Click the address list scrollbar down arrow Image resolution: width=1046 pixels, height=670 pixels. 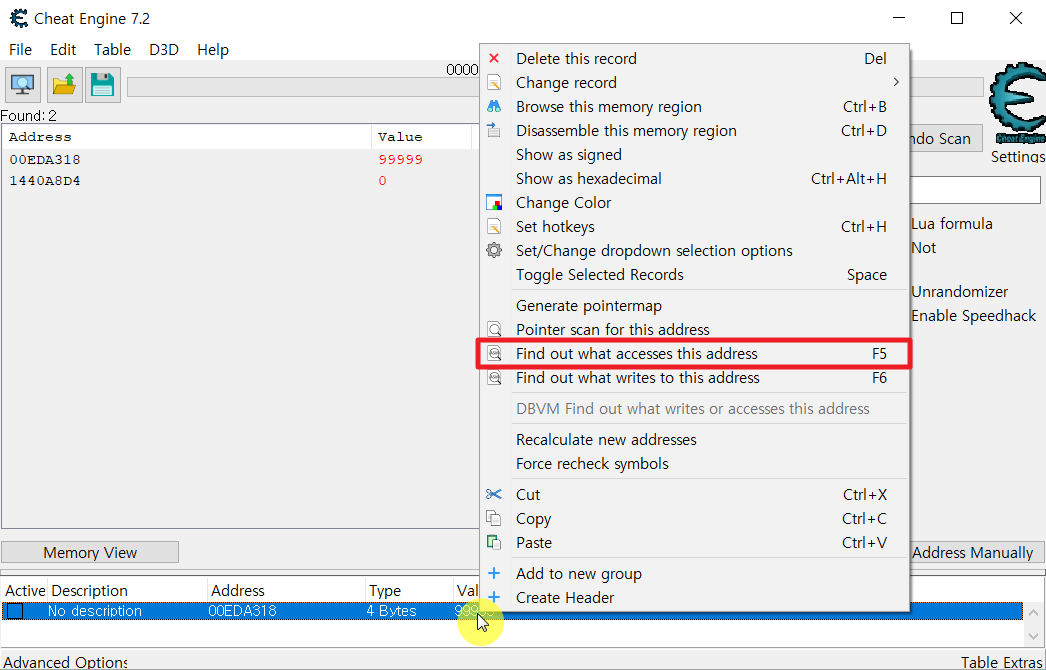tap(1035, 636)
